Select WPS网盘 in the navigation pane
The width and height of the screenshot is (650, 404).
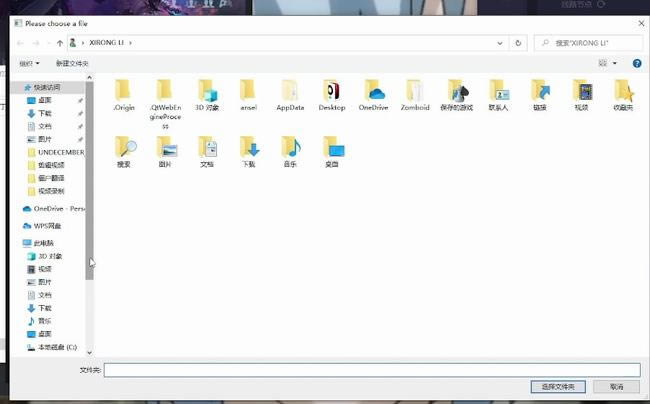click(47, 225)
